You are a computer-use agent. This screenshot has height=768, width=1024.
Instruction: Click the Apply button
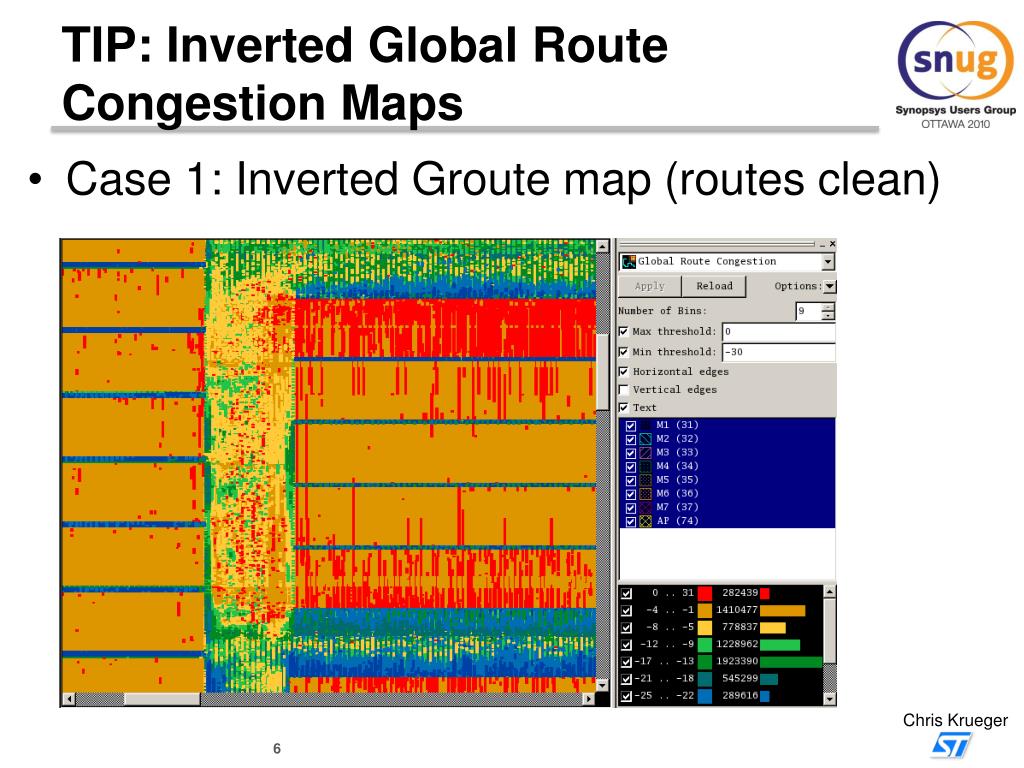click(x=650, y=286)
